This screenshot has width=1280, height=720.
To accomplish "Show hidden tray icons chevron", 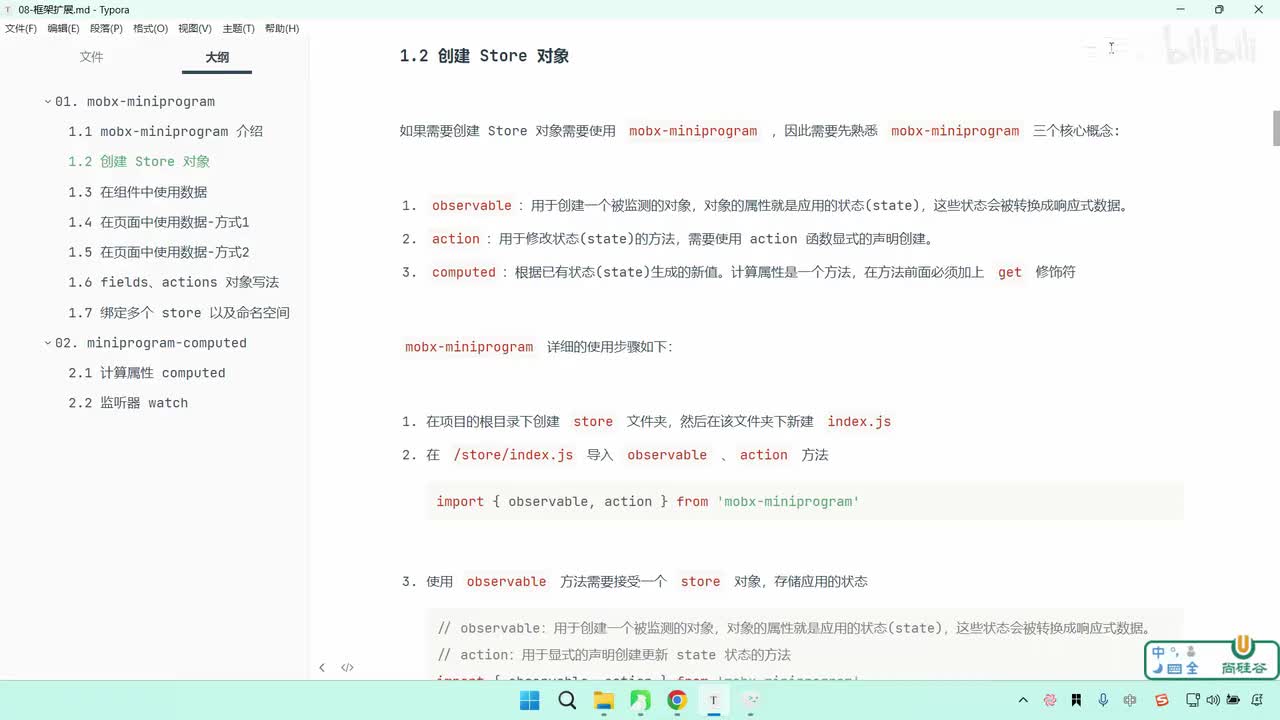I will pyautogui.click(x=1023, y=700).
